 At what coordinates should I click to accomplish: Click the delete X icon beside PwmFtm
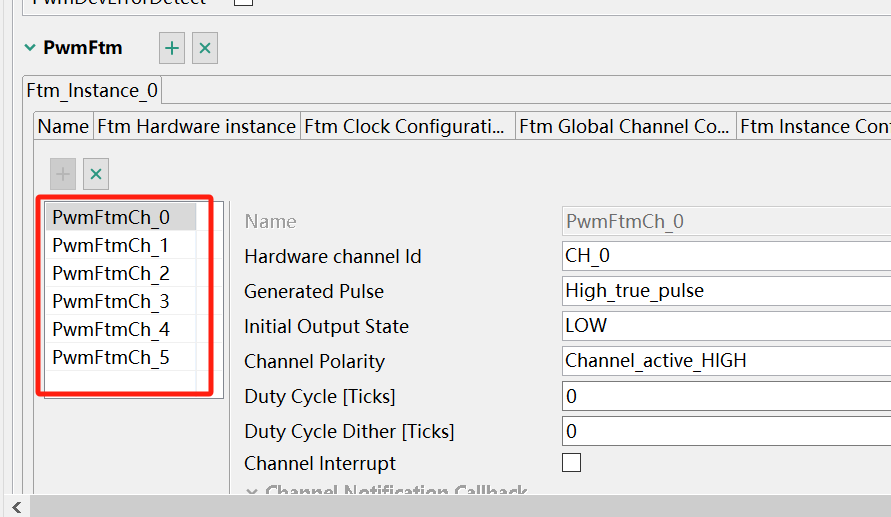[x=205, y=48]
